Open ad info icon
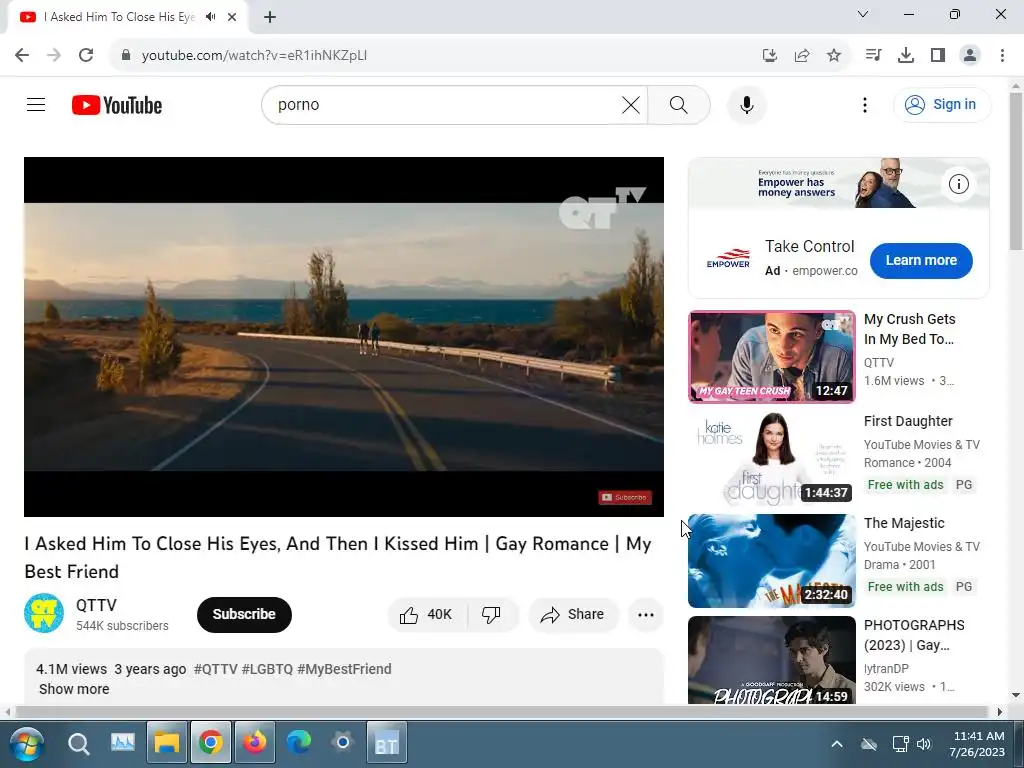The width and height of the screenshot is (1024, 768). 958,184
